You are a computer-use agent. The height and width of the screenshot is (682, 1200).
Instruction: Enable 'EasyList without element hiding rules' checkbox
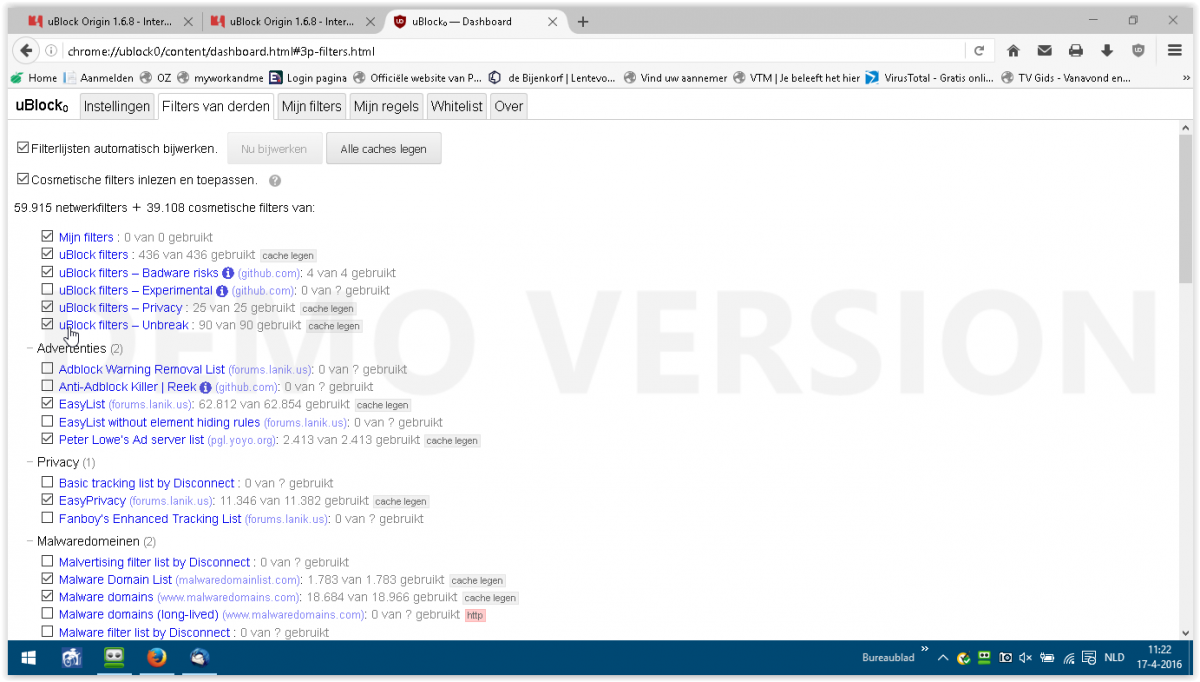(47, 422)
